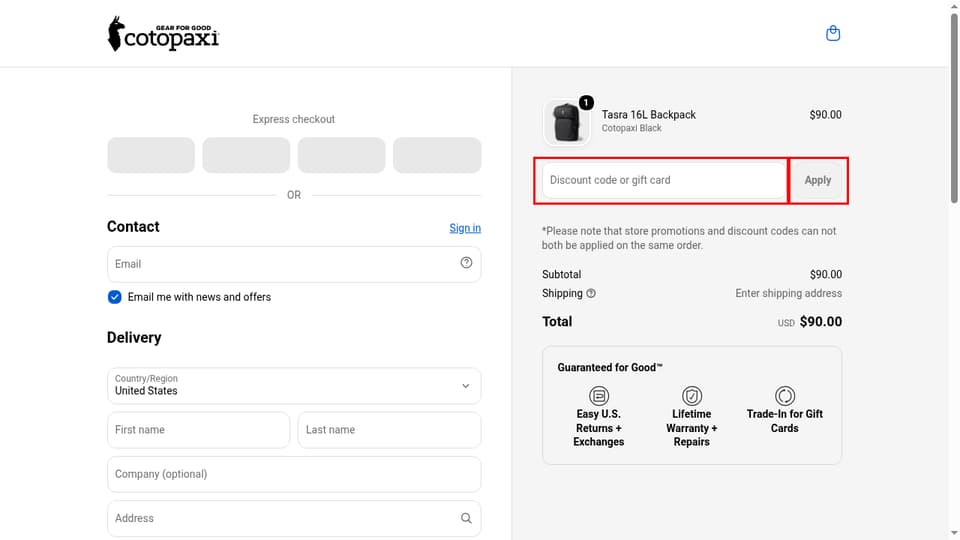Image resolution: width=960 pixels, height=540 pixels.
Task: Click the Guaranteed for Good heading
Action: click(x=610, y=367)
